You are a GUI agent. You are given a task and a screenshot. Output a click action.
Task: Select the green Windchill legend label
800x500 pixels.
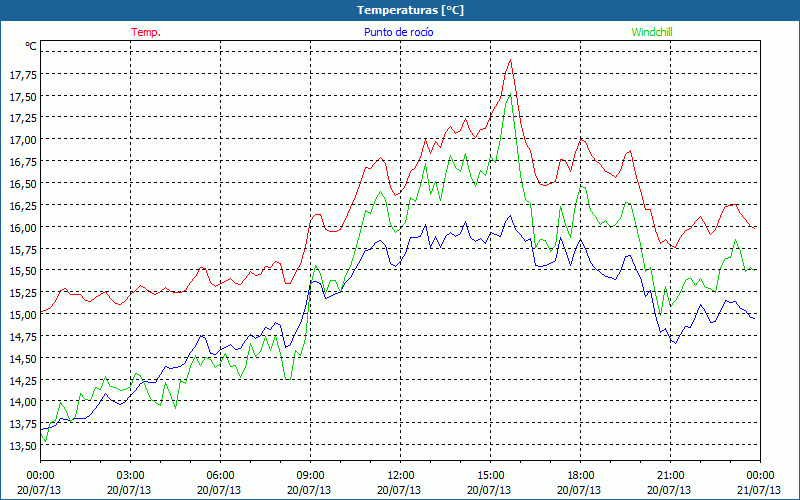coord(652,32)
